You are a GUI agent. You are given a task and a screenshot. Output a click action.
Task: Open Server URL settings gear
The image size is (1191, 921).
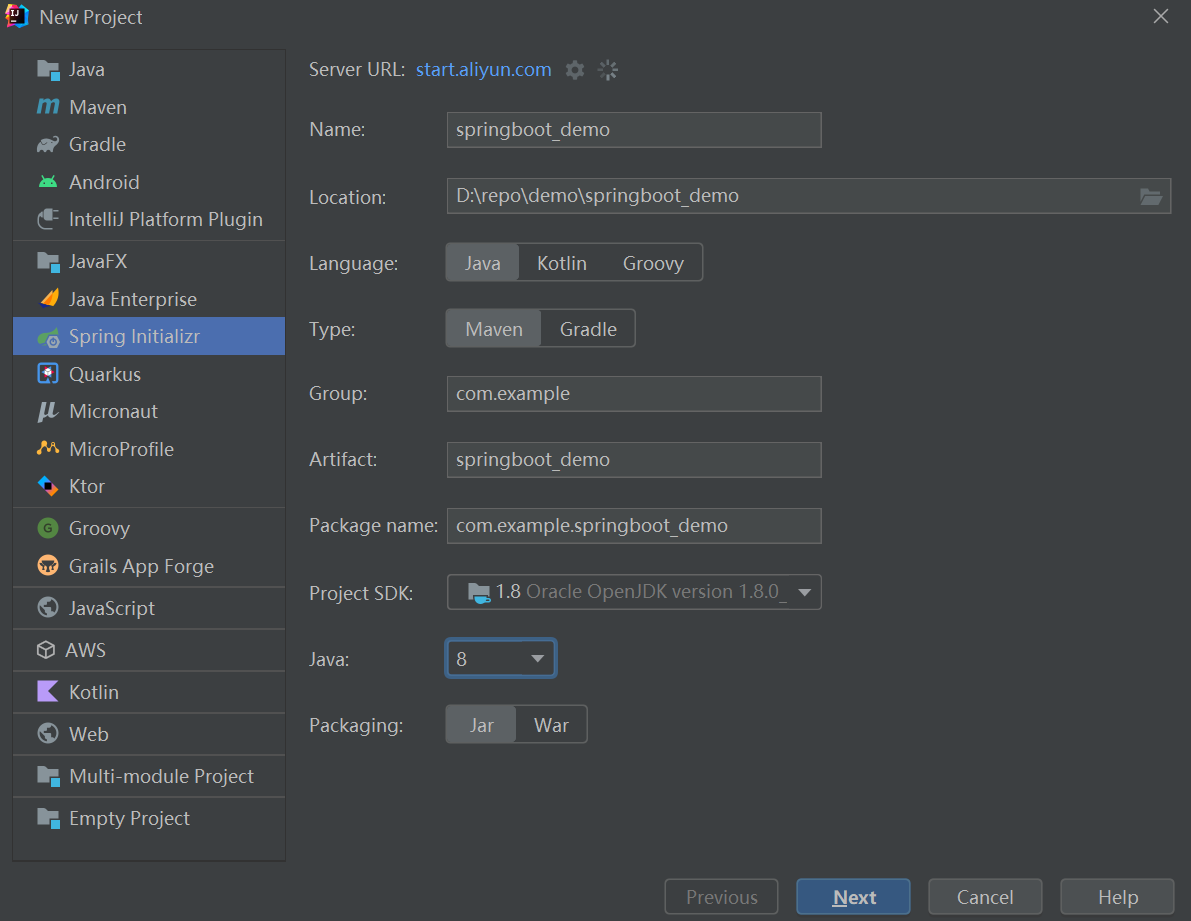tap(575, 70)
